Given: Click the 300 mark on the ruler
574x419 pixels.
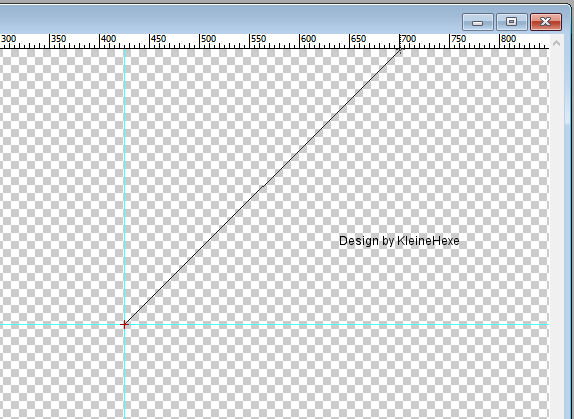Looking at the screenshot, I should pyautogui.click(x=8, y=39).
